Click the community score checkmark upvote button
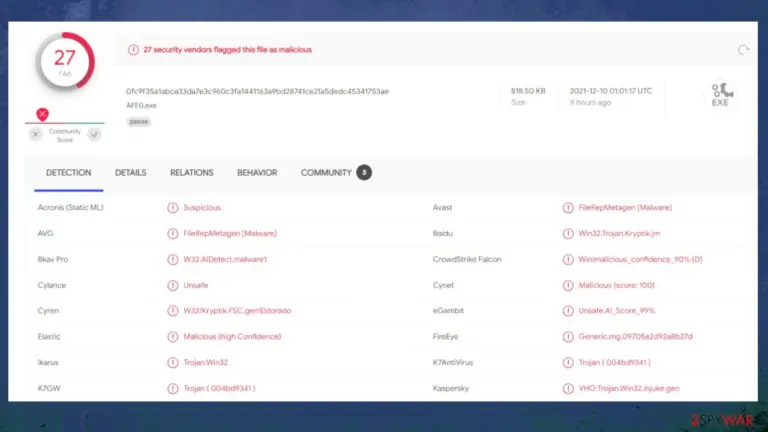Screen dimensions: 768x432 (94, 134)
